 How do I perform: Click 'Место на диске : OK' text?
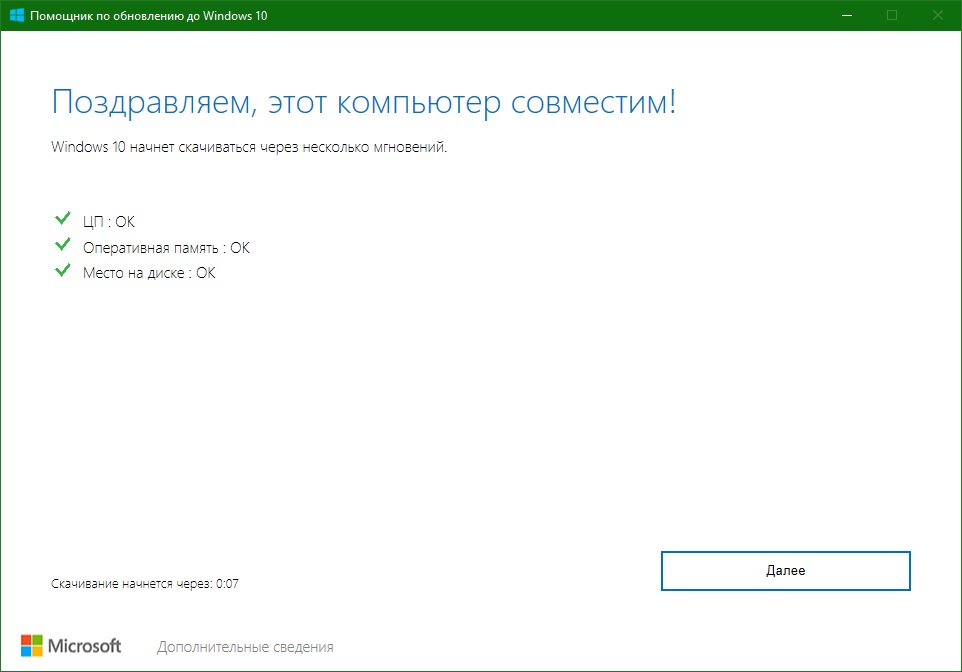click(149, 273)
